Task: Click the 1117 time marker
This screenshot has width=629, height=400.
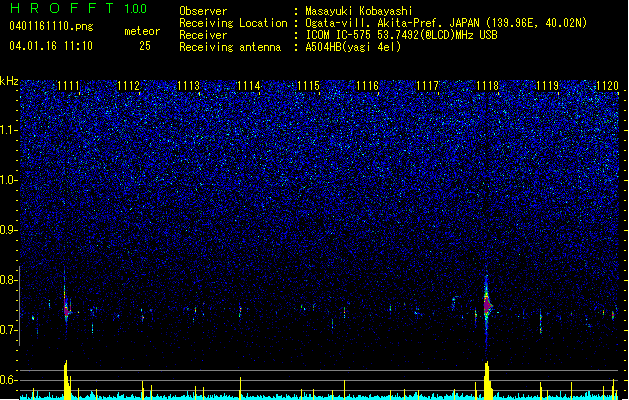Action: [428, 86]
